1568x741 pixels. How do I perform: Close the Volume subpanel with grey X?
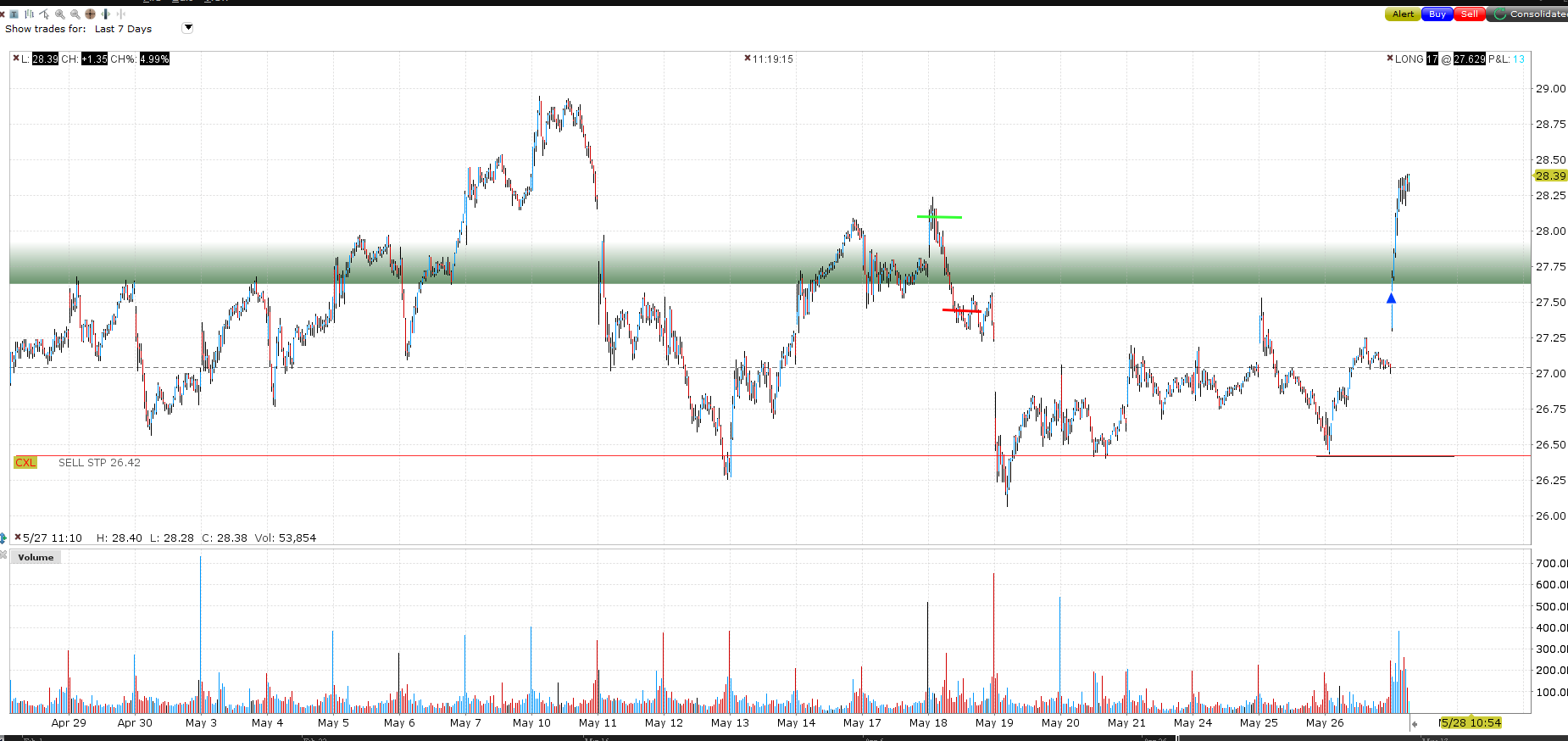[x=3, y=554]
